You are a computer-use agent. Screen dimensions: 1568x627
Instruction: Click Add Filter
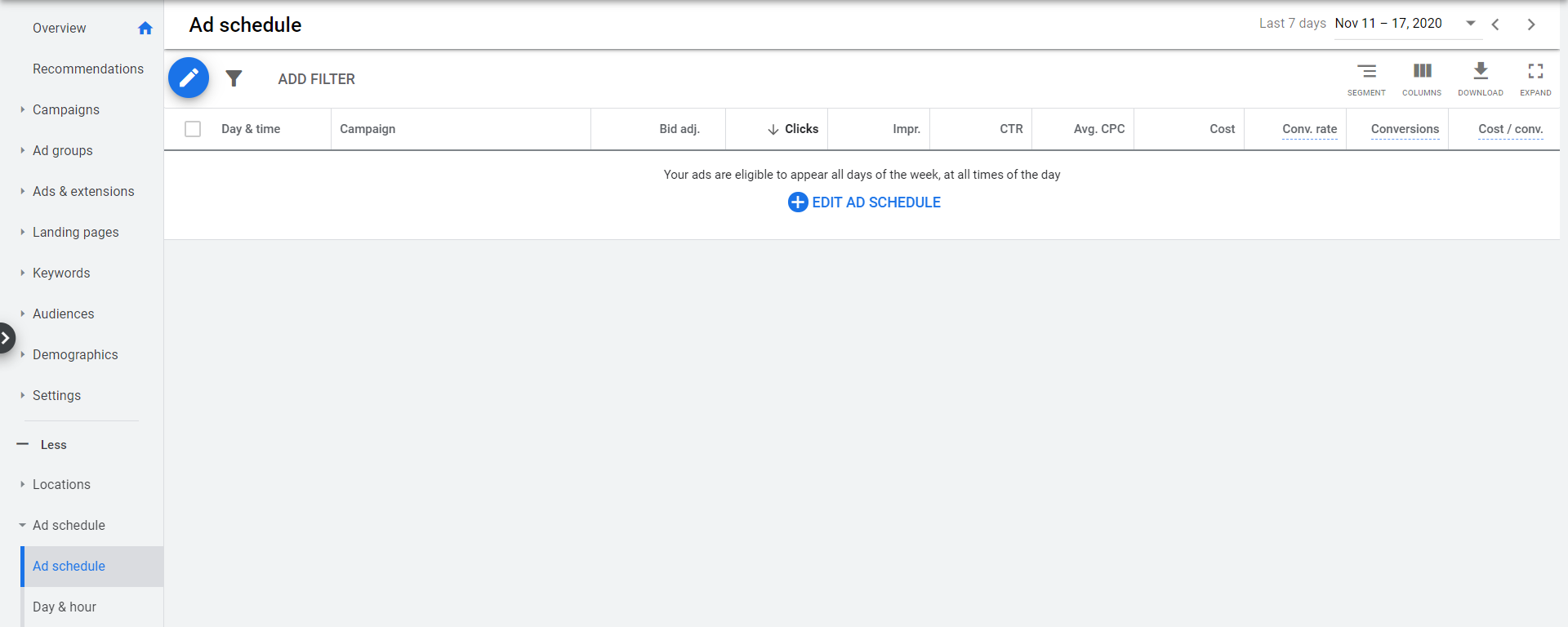pos(316,79)
